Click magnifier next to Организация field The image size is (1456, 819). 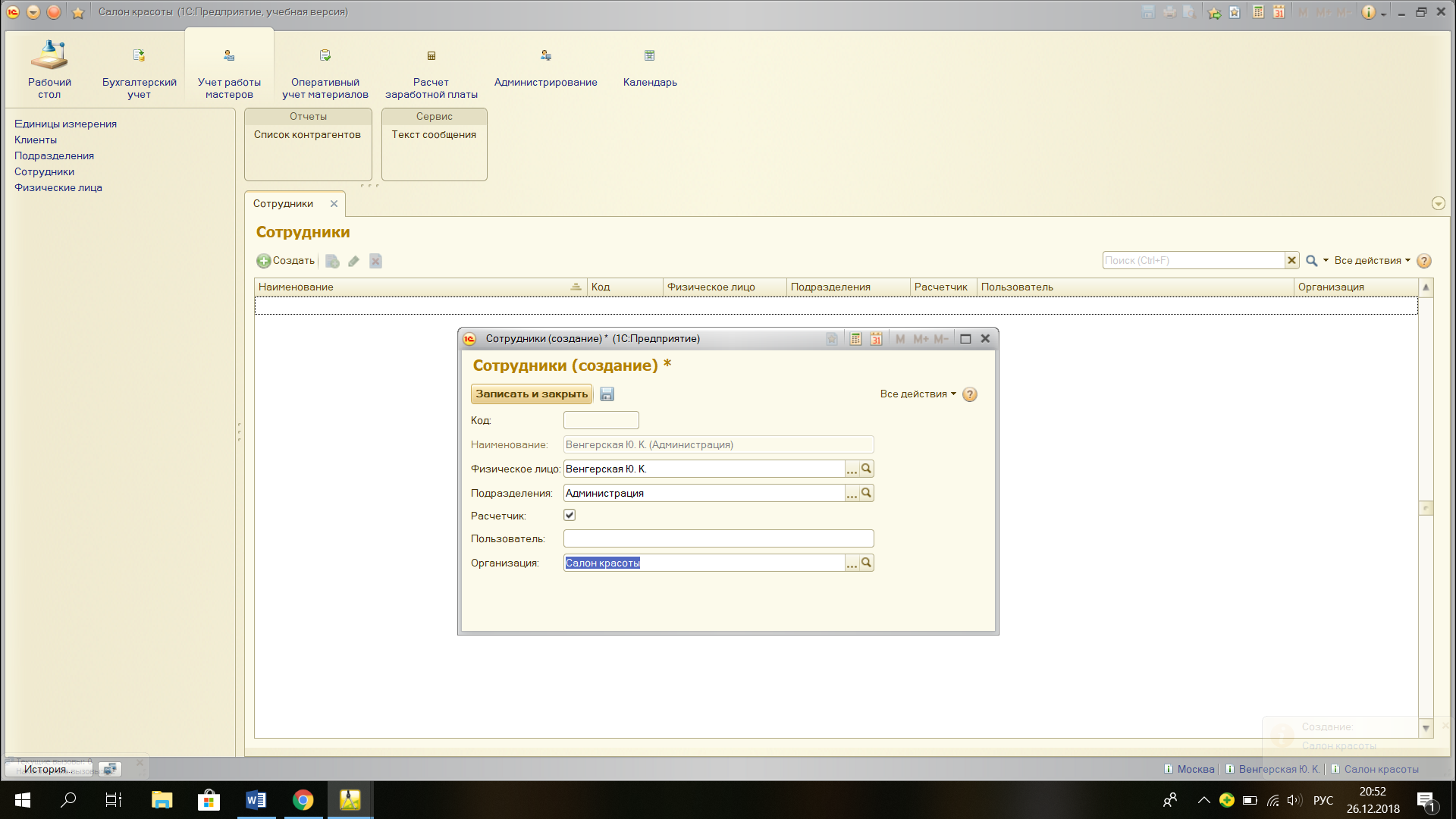[x=867, y=563]
